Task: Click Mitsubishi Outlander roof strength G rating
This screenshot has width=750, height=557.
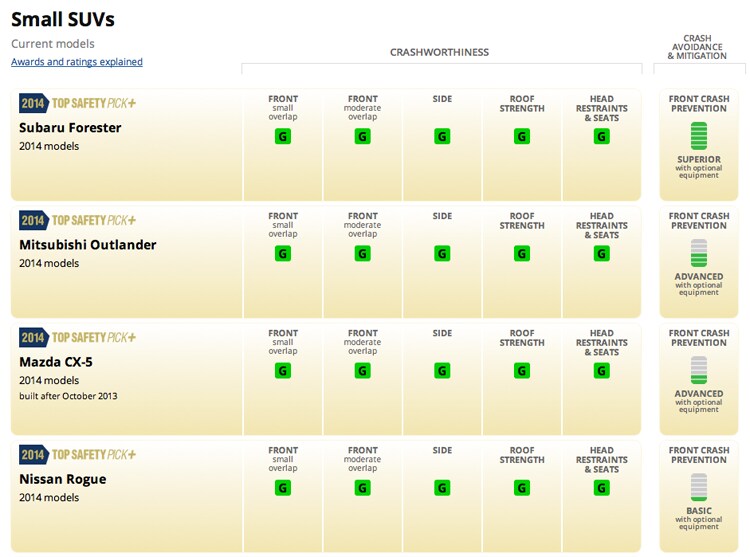Action: click(x=522, y=254)
